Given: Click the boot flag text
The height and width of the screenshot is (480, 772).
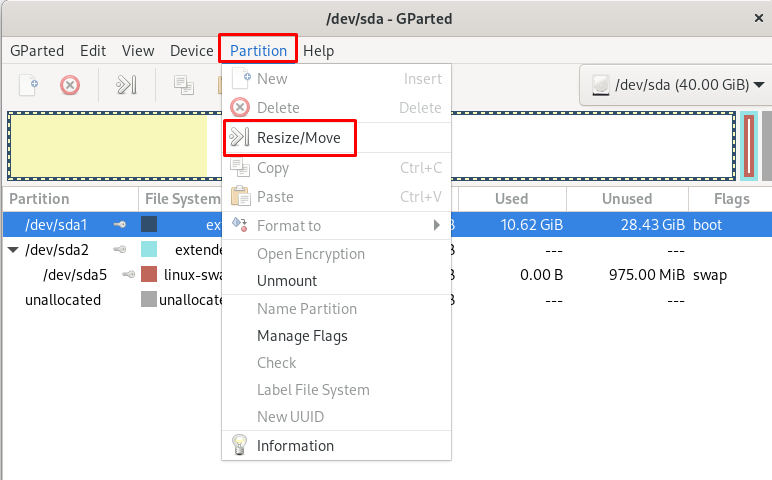Looking at the screenshot, I should [x=708, y=225].
